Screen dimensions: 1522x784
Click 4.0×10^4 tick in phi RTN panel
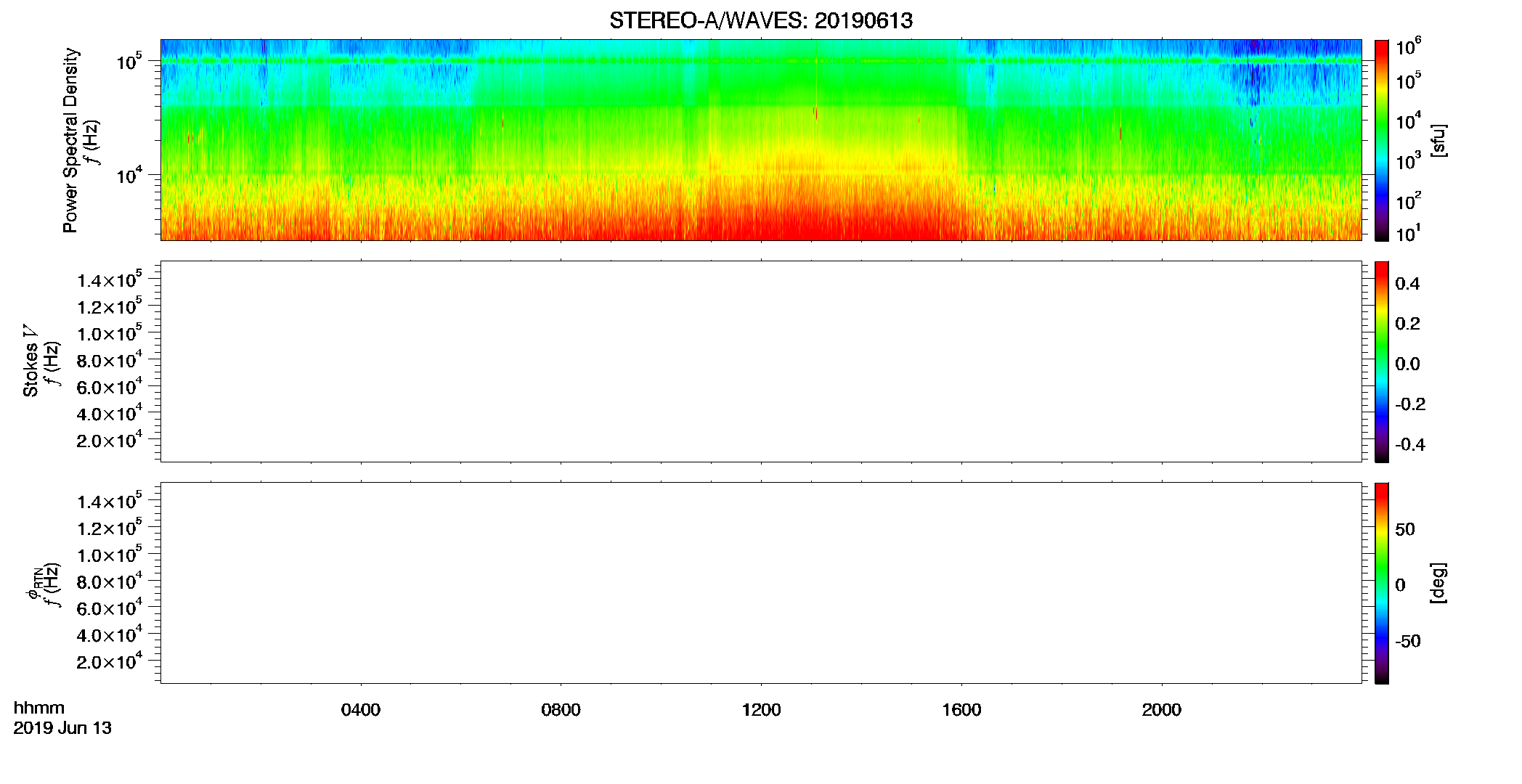pyautogui.click(x=110, y=634)
